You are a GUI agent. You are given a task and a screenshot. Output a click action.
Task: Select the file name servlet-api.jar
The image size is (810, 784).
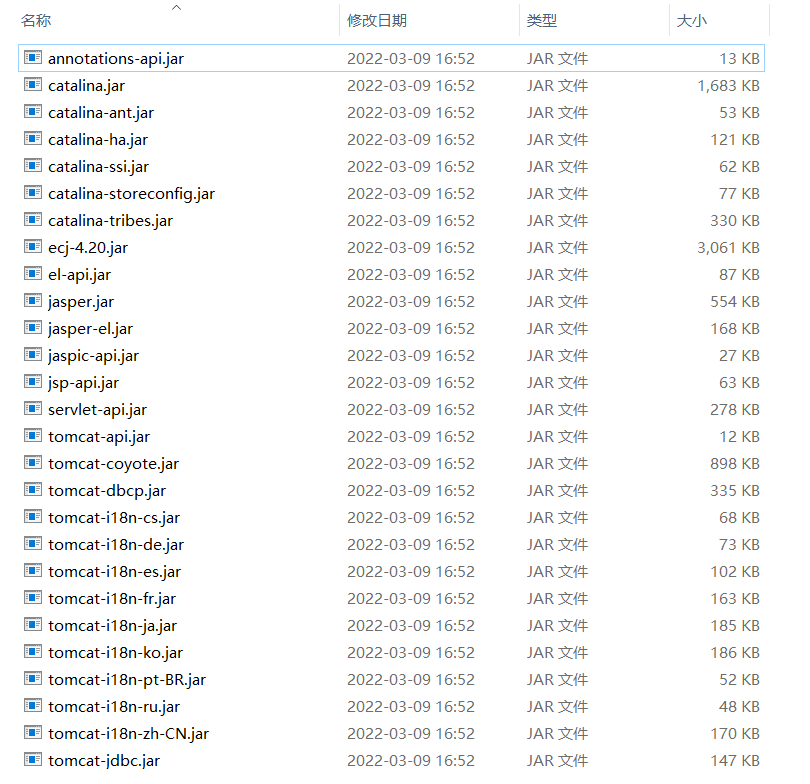[x=97, y=409]
